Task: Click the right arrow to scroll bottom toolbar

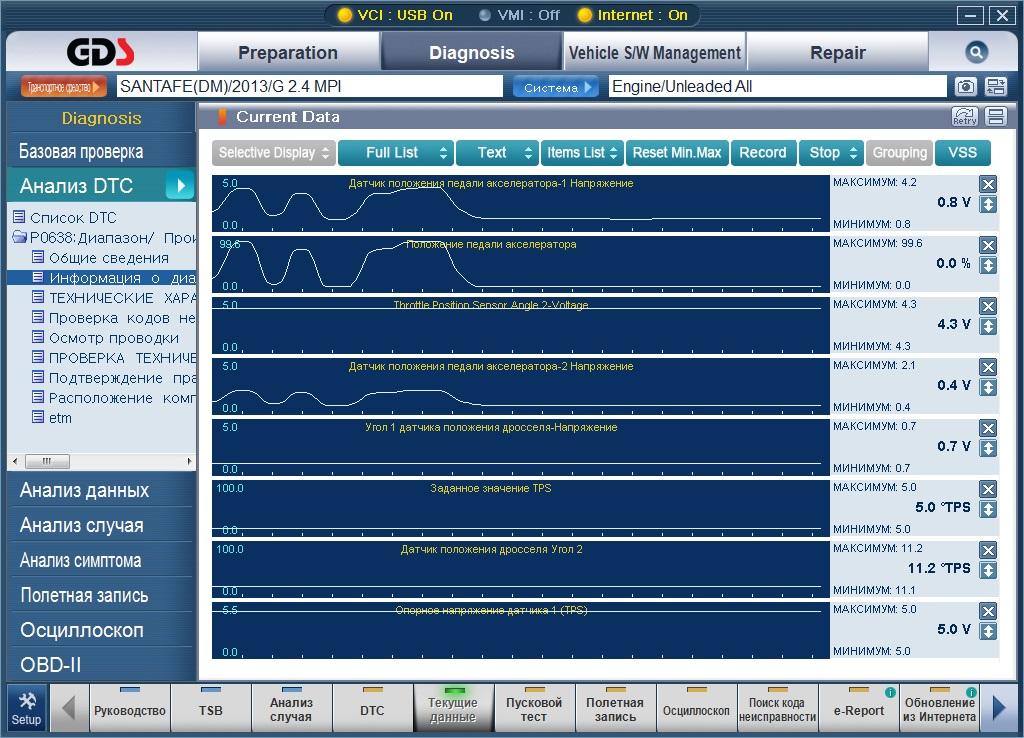Action: [x=998, y=707]
